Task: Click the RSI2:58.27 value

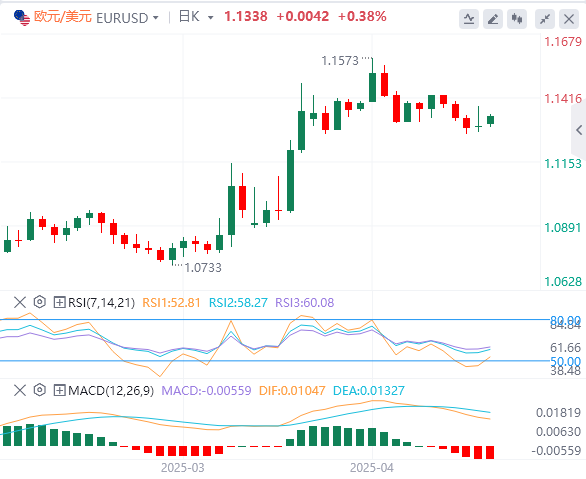Action: coord(238,302)
